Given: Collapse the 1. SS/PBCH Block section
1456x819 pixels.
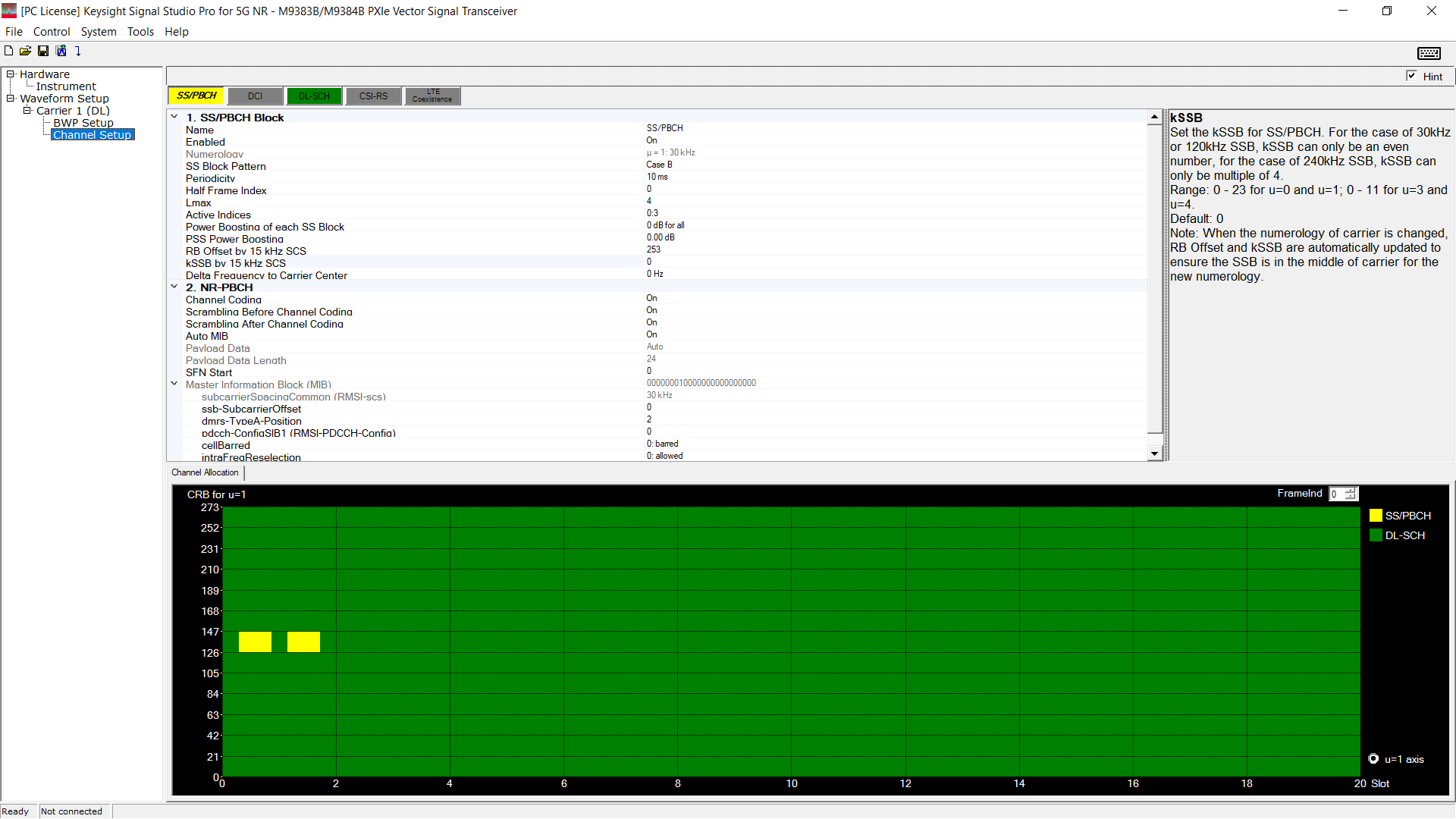Looking at the screenshot, I should (x=174, y=117).
